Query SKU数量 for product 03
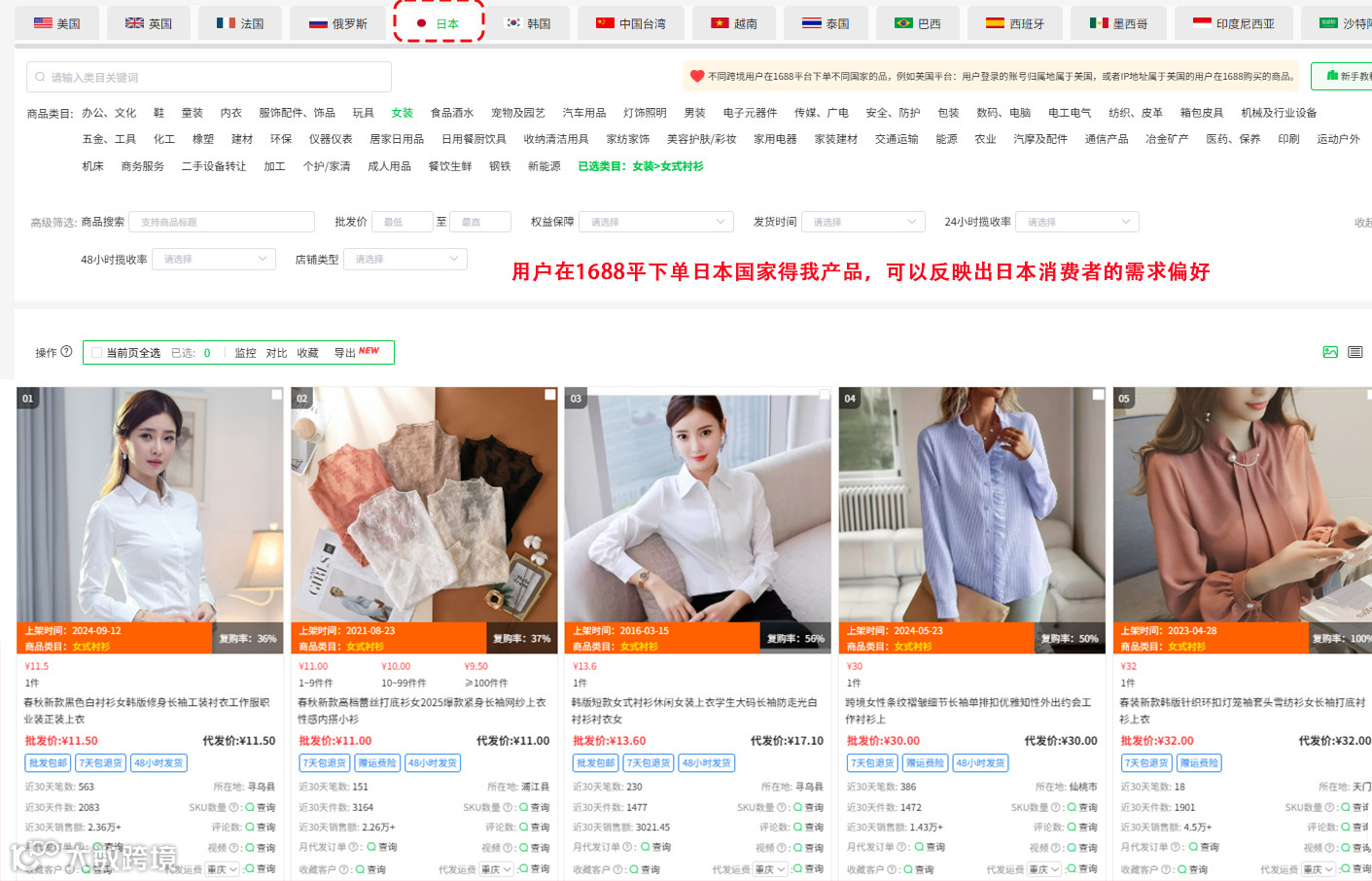 pyautogui.click(x=809, y=807)
